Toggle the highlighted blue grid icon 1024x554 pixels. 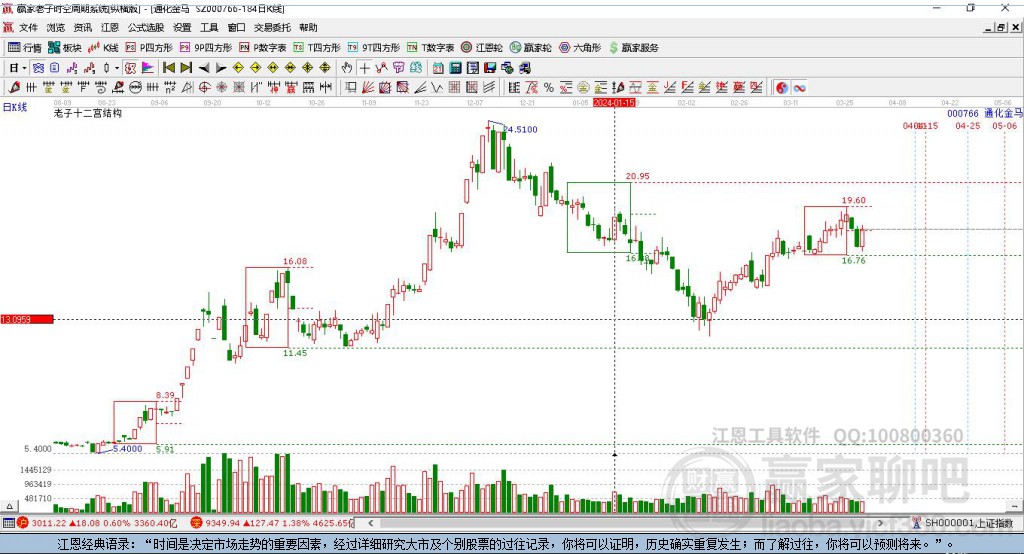coord(39,67)
